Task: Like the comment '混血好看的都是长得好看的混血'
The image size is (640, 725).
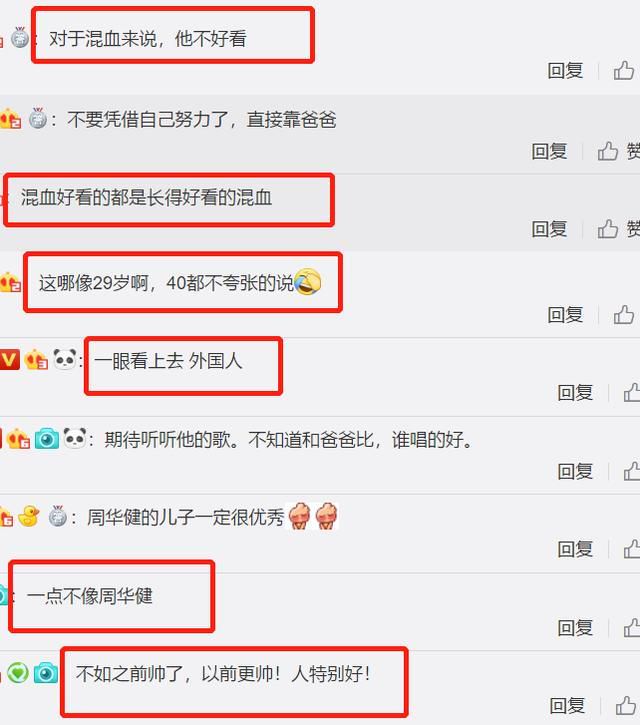Action: point(608,229)
